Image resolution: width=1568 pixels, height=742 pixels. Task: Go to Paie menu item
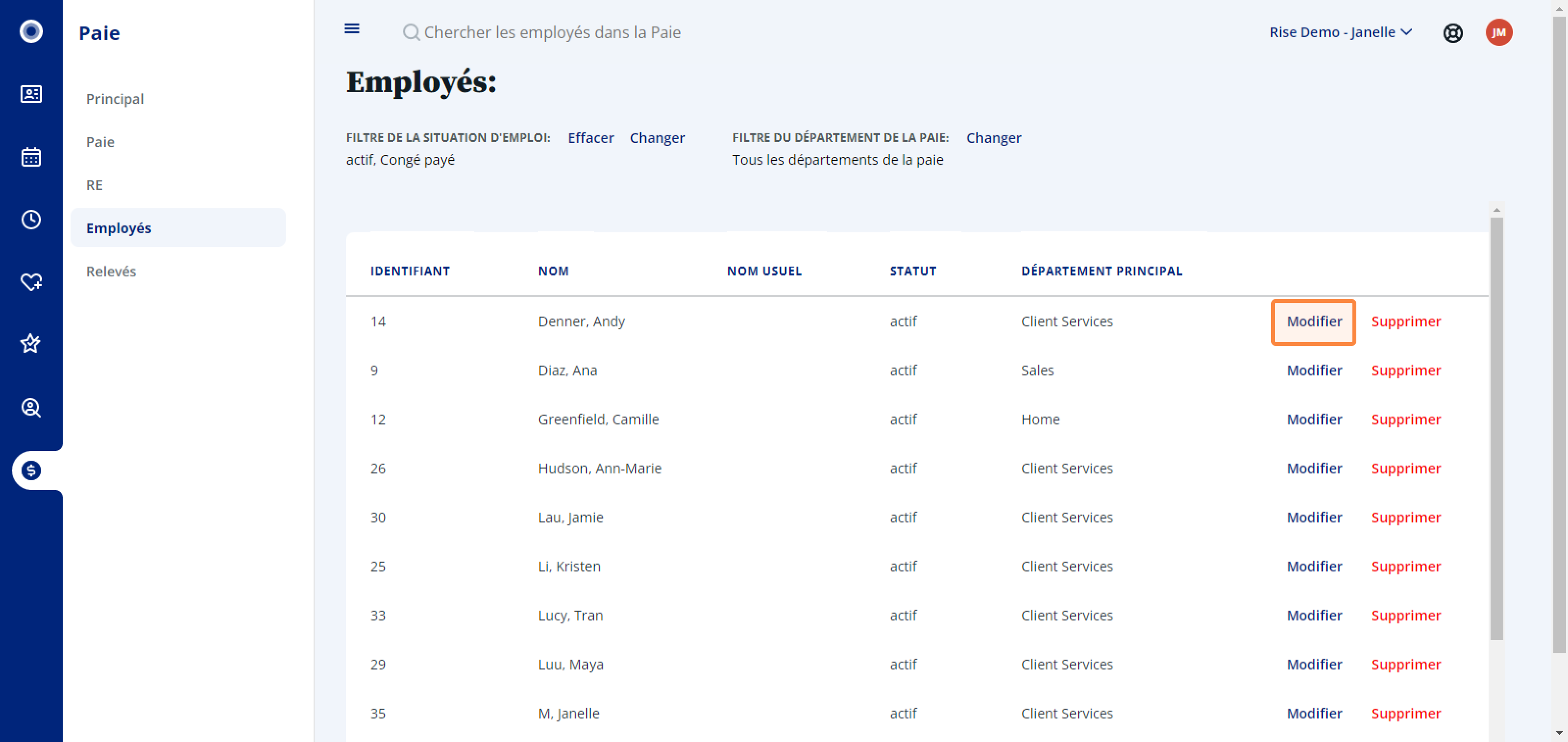coord(100,142)
